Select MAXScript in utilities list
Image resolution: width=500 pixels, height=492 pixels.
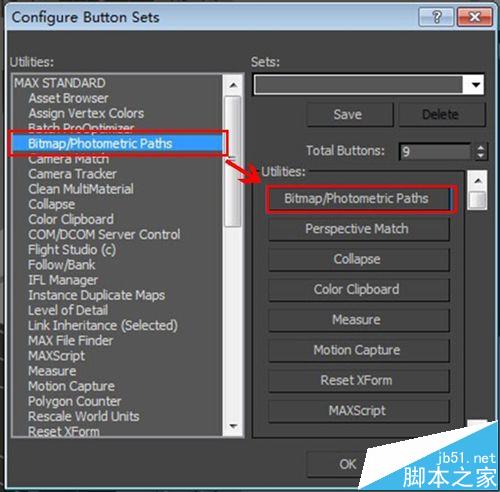coord(57,356)
